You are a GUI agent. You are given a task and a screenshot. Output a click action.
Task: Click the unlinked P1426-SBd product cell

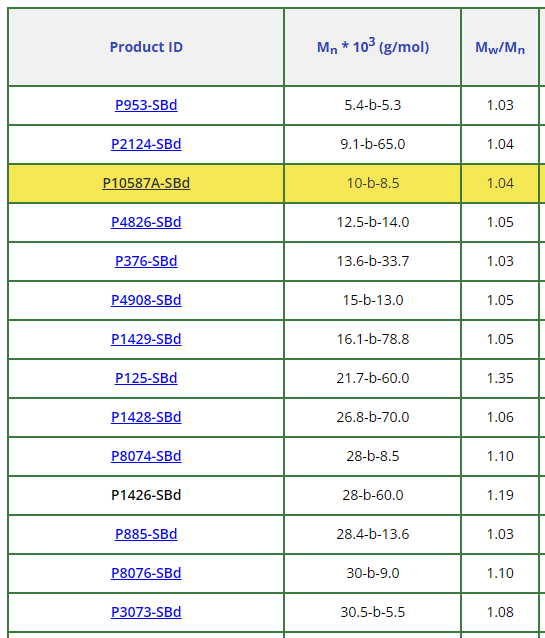tap(146, 495)
